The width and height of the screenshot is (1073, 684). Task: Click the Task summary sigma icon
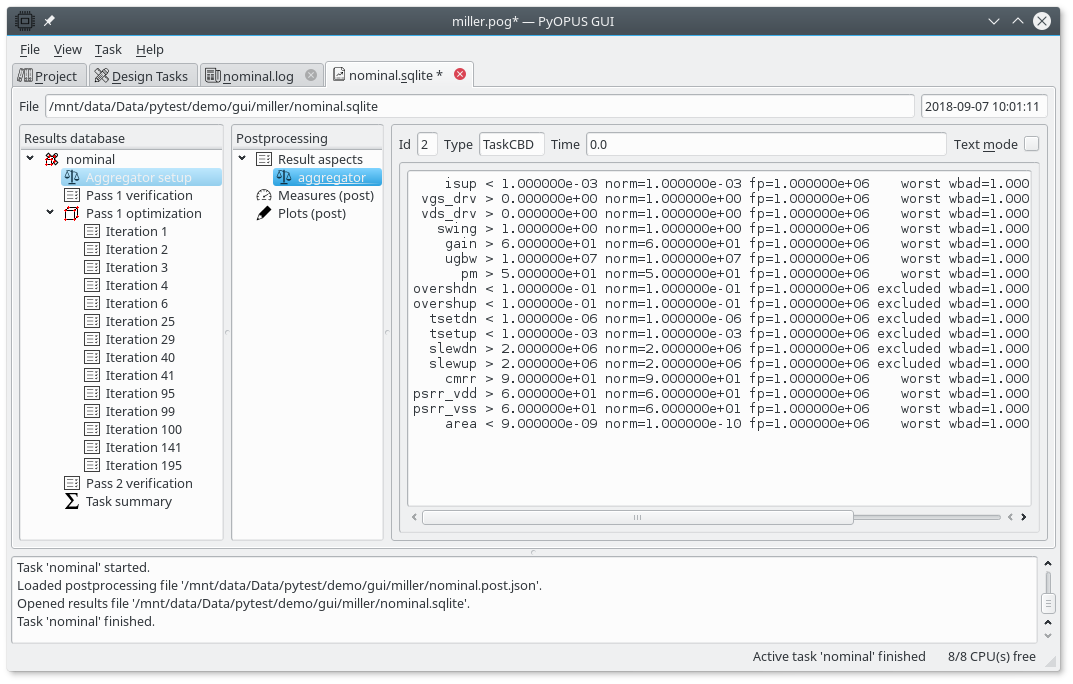(x=71, y=501)
